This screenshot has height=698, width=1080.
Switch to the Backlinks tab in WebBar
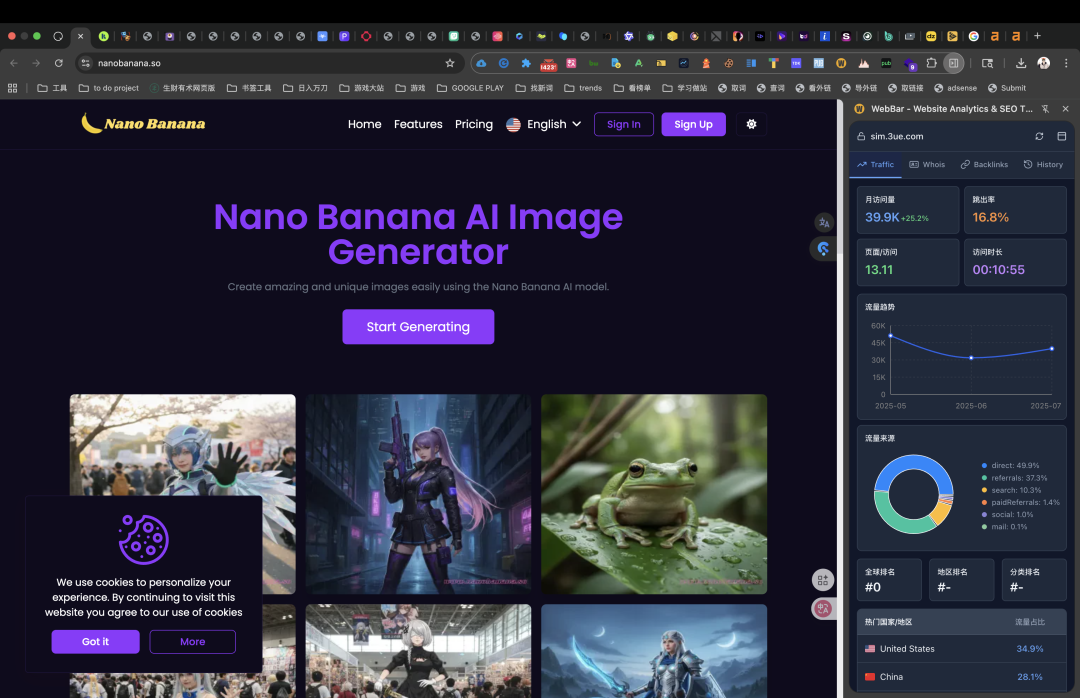point(984,165)
